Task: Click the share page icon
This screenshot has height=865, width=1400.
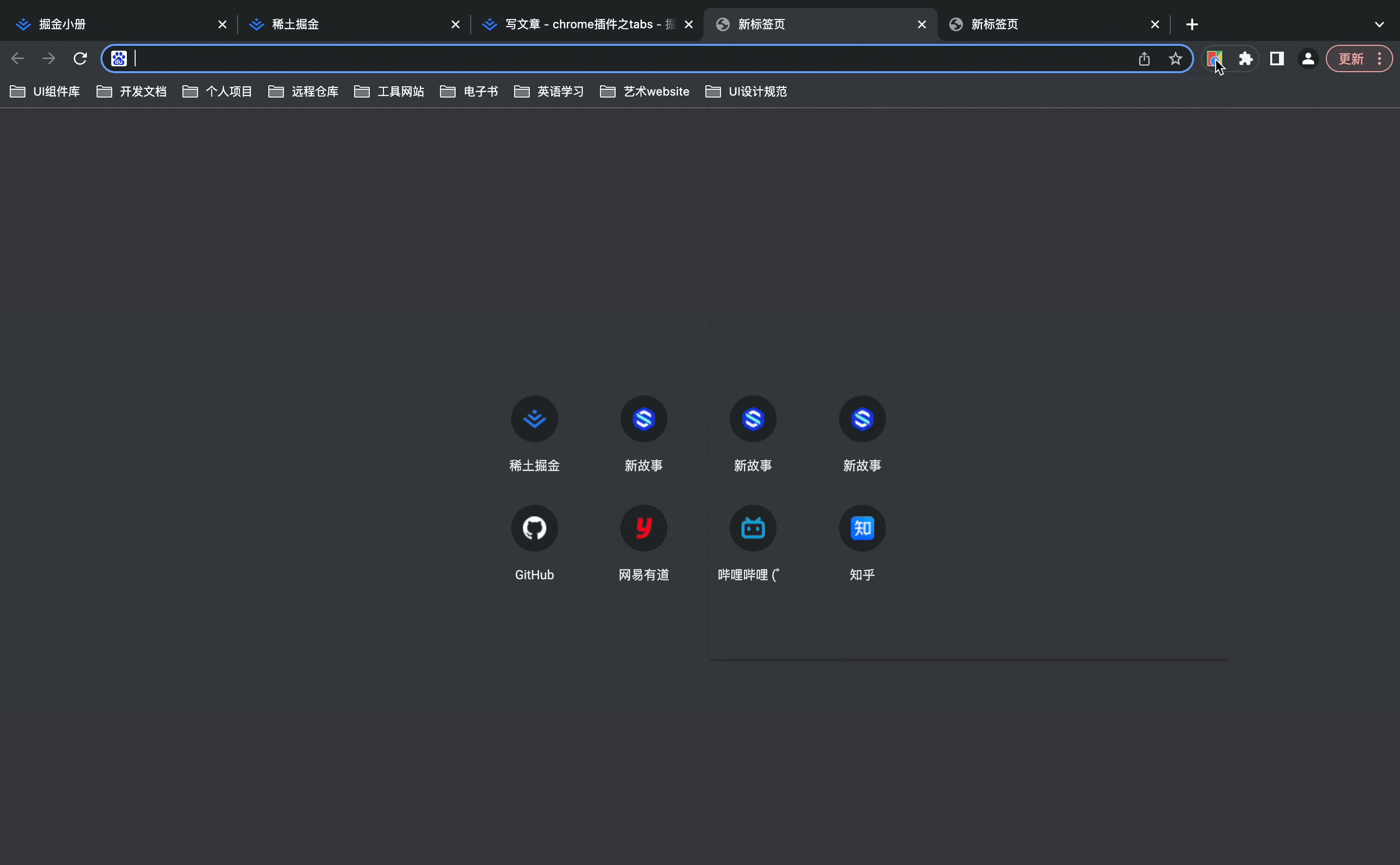Action: [x=1143, y=59]
